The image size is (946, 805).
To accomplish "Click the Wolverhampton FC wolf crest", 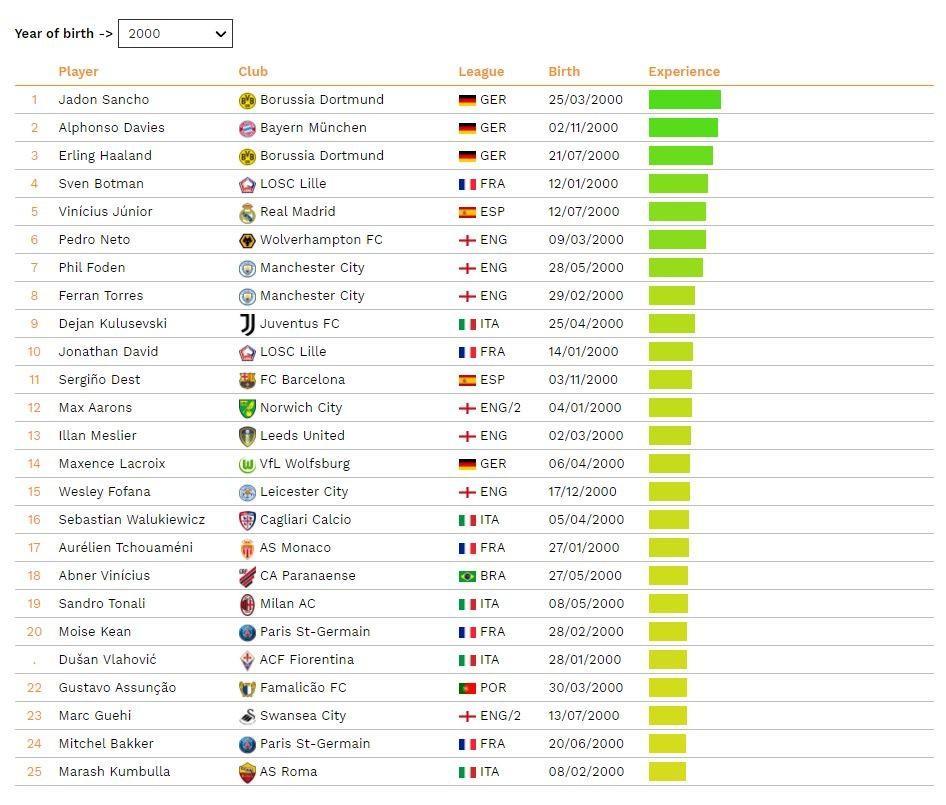I will (x=247, y=241).
